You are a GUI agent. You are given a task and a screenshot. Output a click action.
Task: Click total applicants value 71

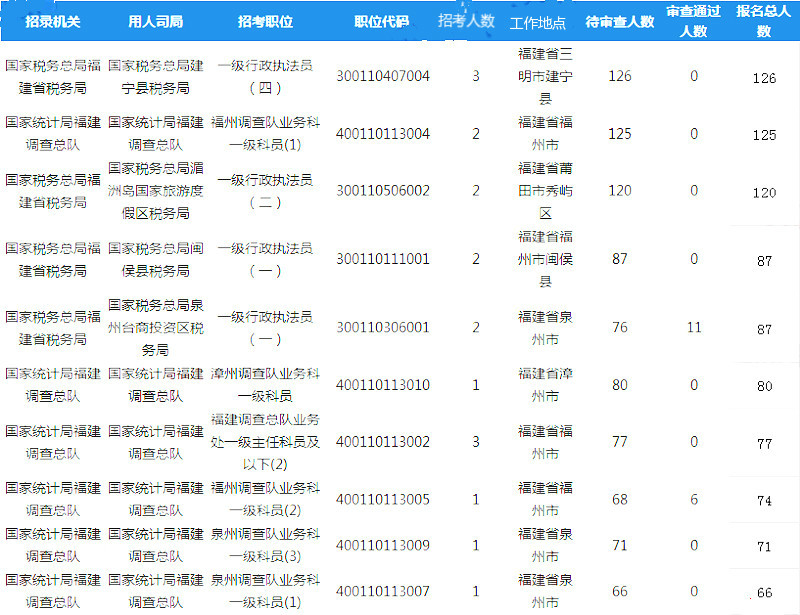pyautogui.click(x=764, y=547)
